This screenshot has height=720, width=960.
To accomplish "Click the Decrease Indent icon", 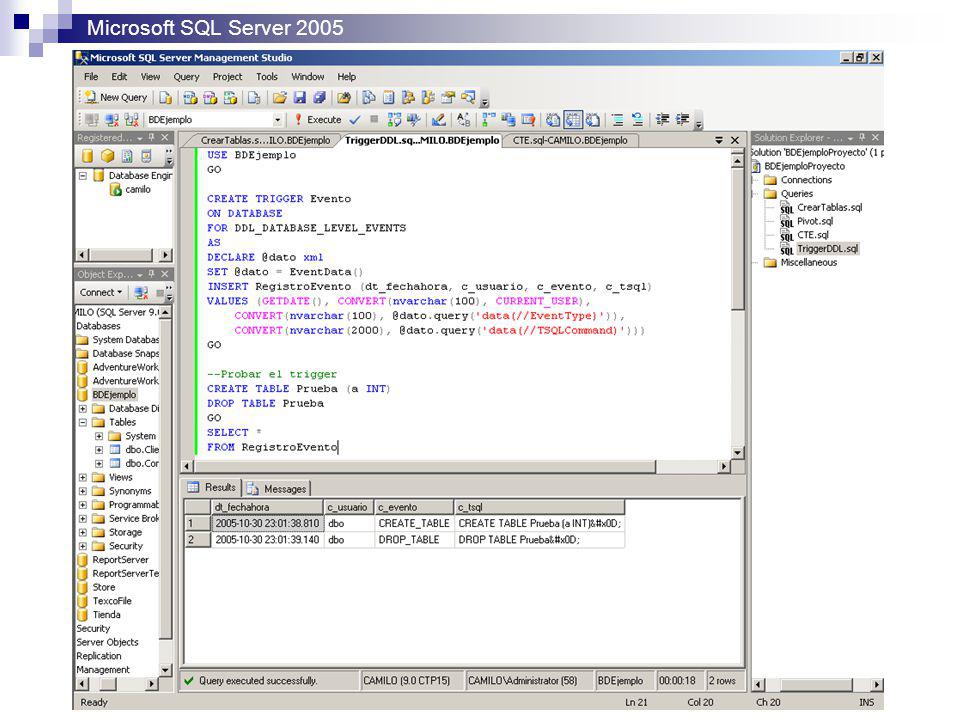I will click(662, 119).
